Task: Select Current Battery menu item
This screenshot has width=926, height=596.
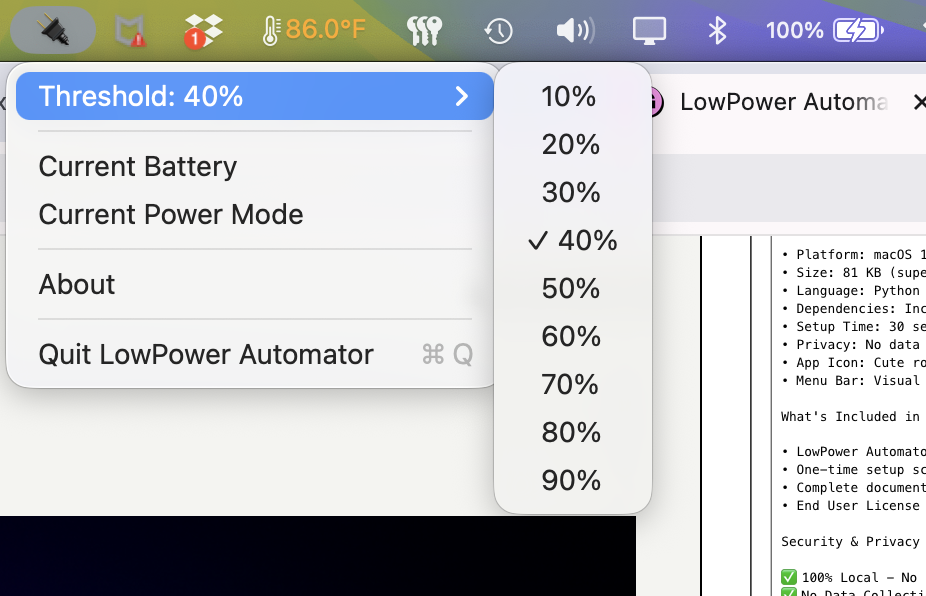Action: coord(137,166)
